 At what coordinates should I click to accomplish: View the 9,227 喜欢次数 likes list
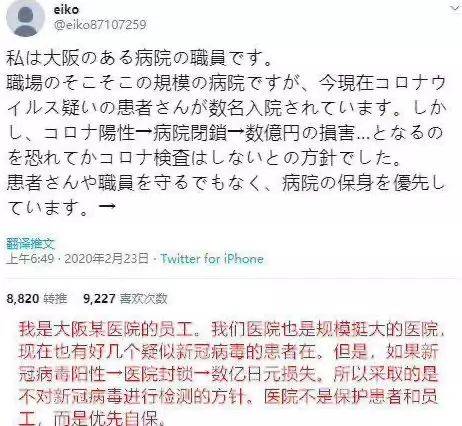125,298
